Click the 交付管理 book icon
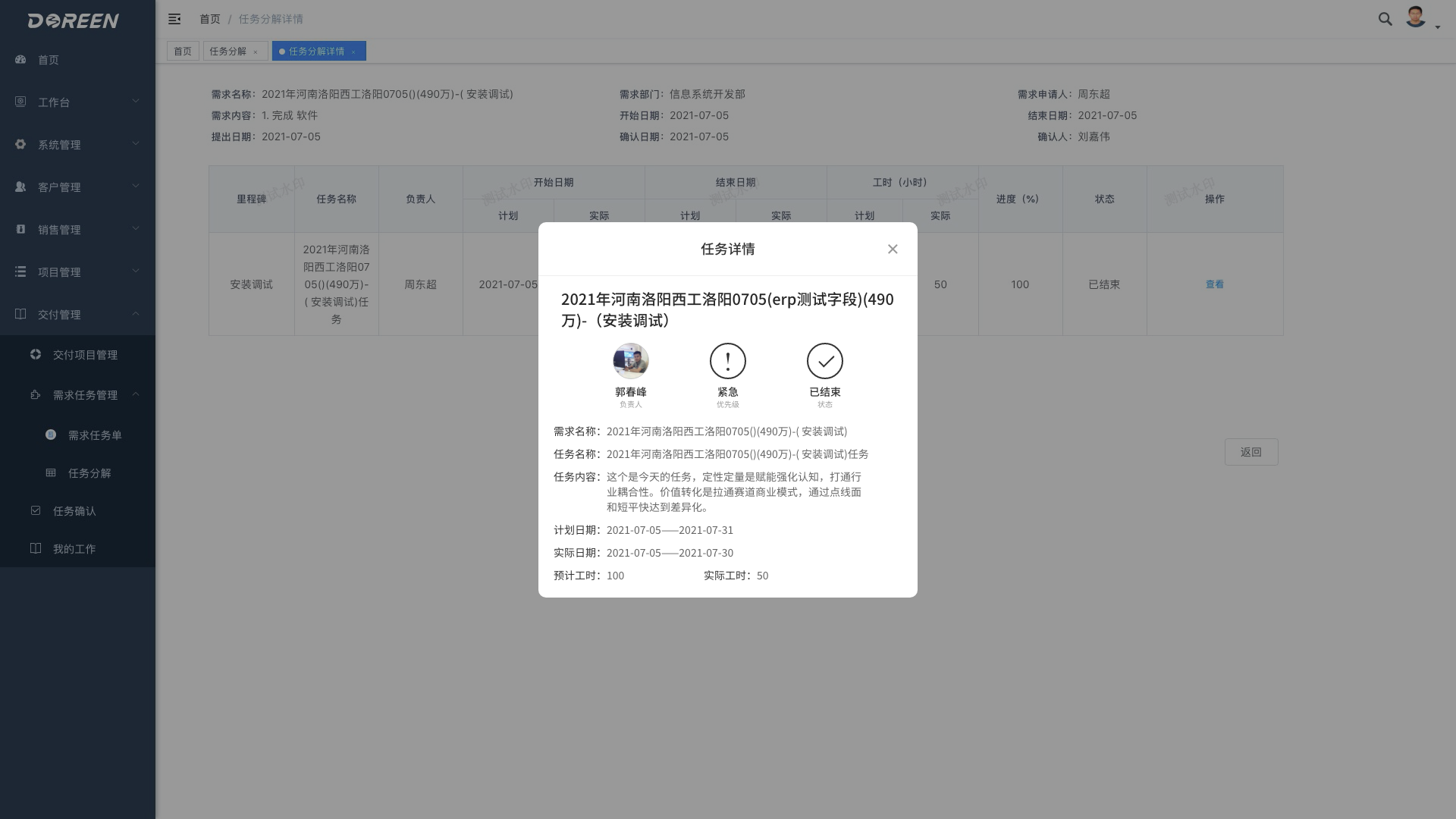The height and width of the screenshot is (819, 1456). pyautogui.click(x=20, y=314)
